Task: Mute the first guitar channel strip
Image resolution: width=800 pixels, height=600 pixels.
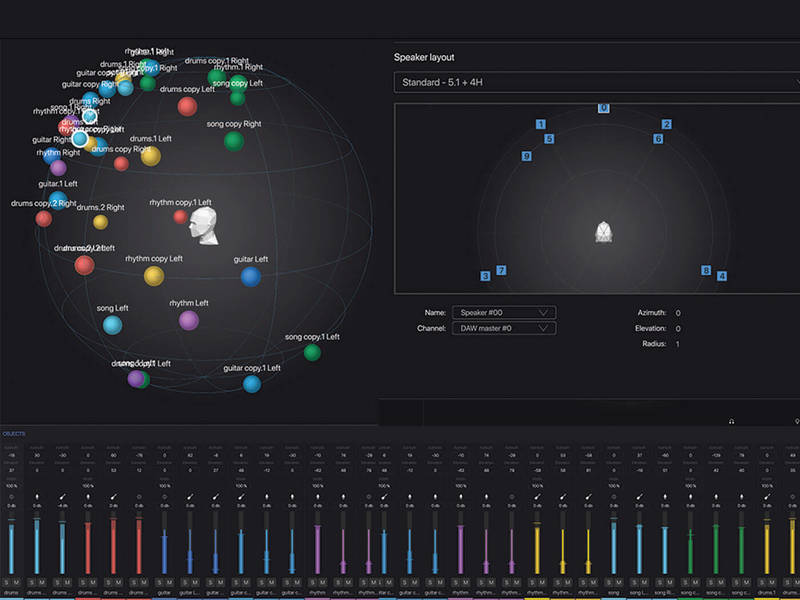Action: tap(170, 581)
